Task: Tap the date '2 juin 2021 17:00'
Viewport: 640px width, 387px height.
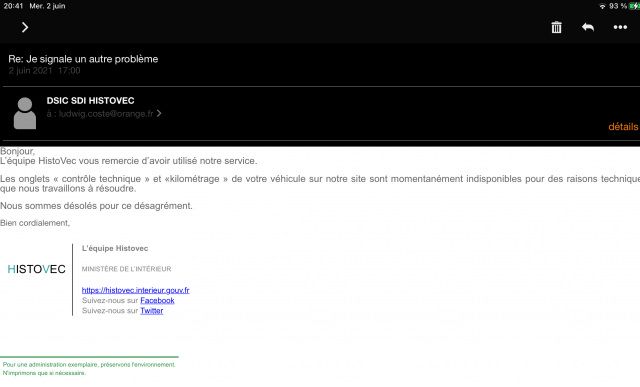Action: coord(44,71)
